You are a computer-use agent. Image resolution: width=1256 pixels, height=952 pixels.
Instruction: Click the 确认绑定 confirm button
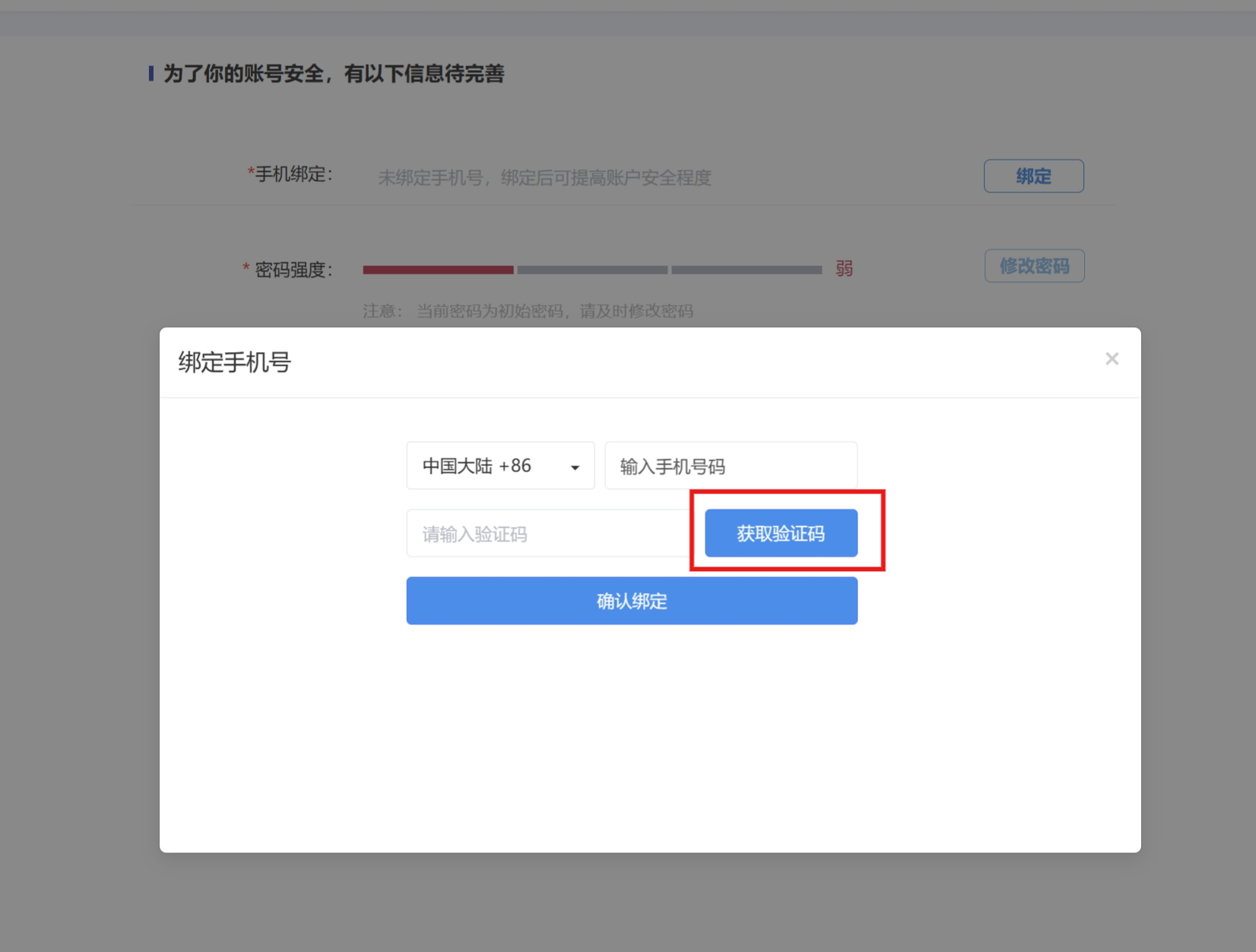coord(632,601)
